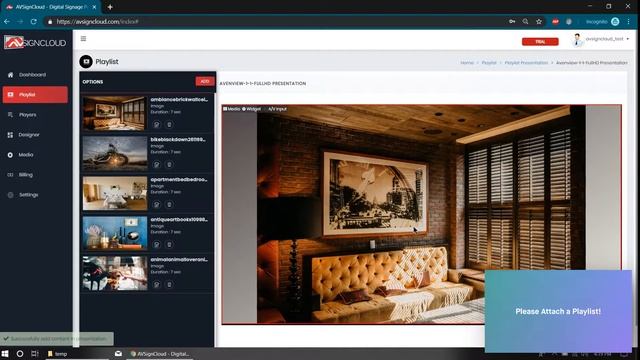Select the ambiancebrickwall thumbnail
The height and width of the screenshot is (360, 640).
click(115, 113)
